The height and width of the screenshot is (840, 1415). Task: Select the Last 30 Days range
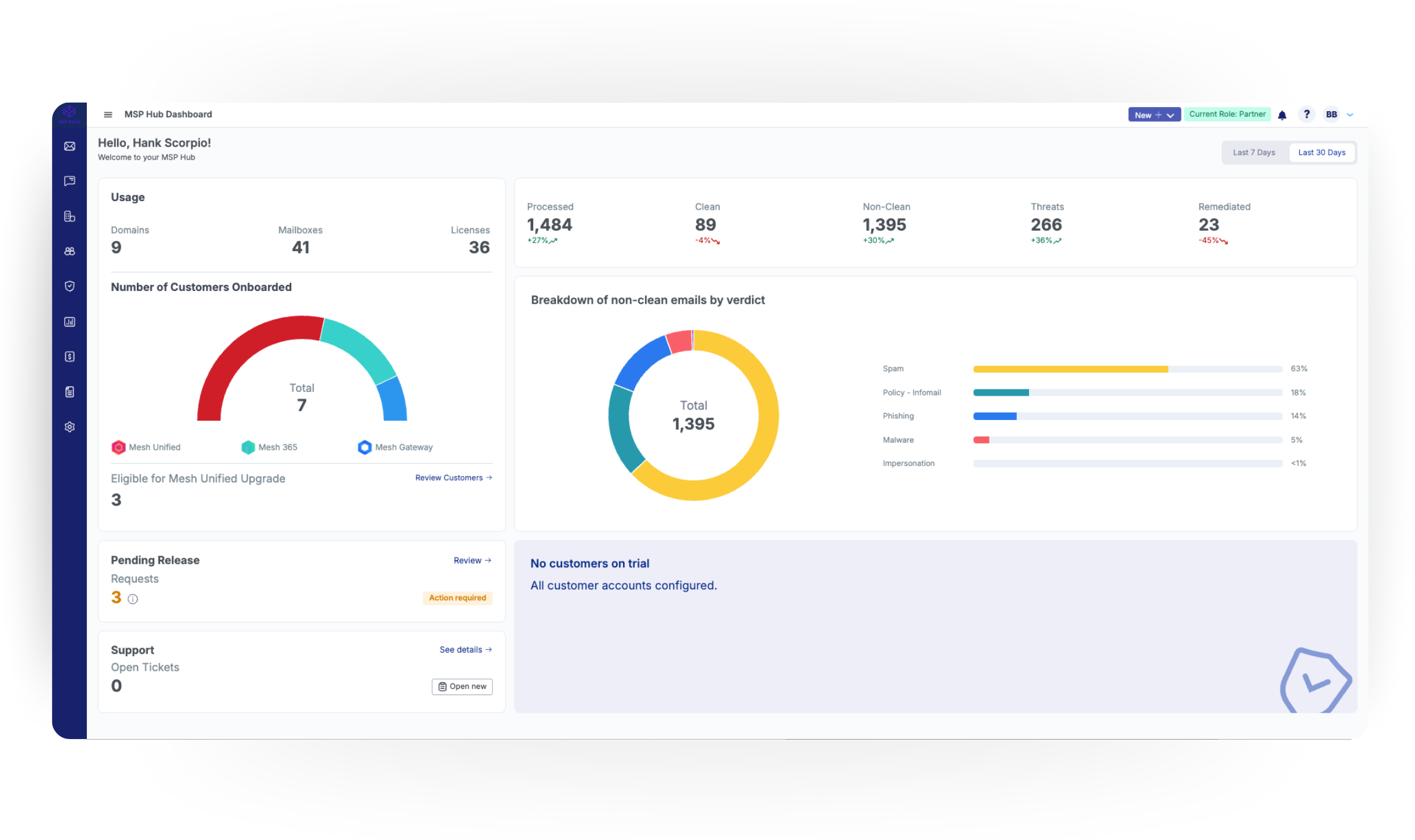click(x=1321, y=153)
